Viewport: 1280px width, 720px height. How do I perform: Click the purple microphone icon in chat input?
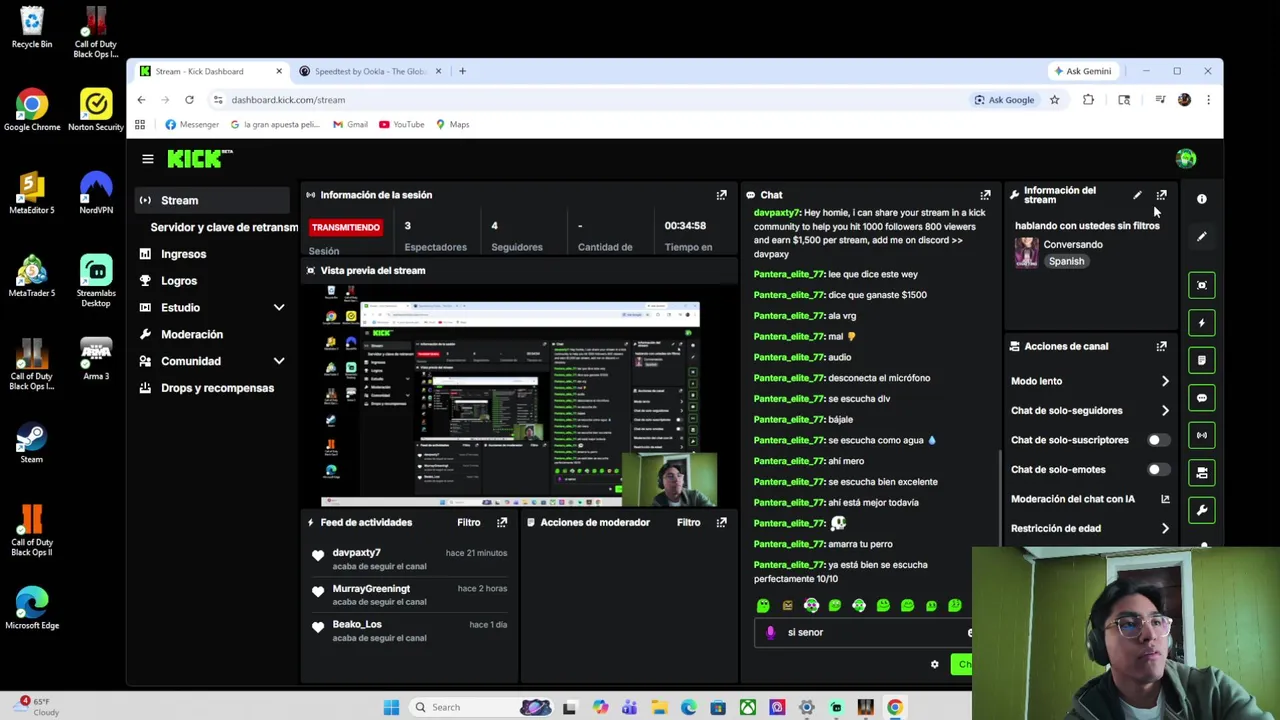click(770, 632)
